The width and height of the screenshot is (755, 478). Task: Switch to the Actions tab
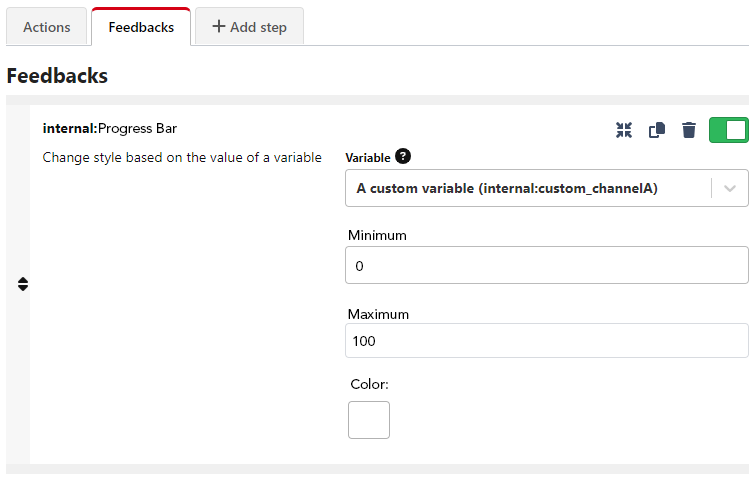[x=47, y=27]
